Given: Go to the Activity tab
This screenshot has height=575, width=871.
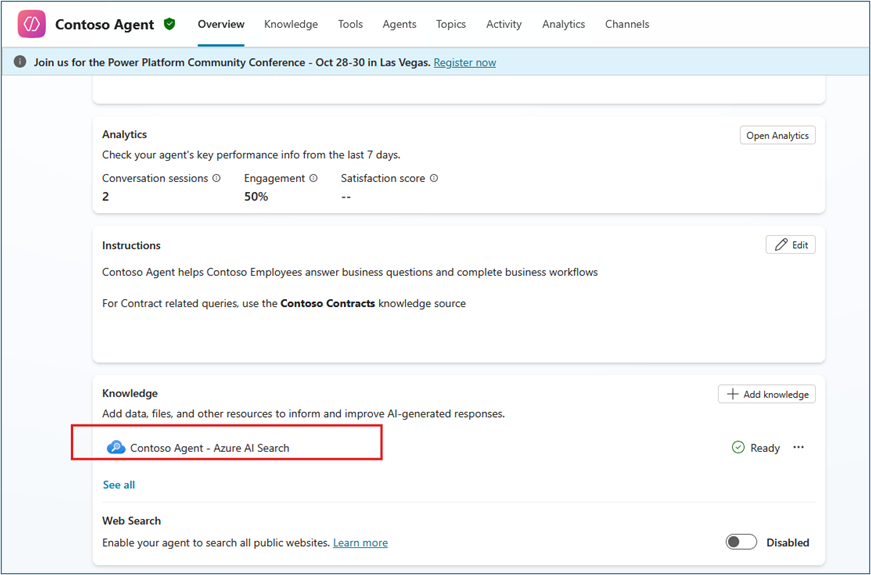Looking at the screenshot, I should [x=504, y=24].
